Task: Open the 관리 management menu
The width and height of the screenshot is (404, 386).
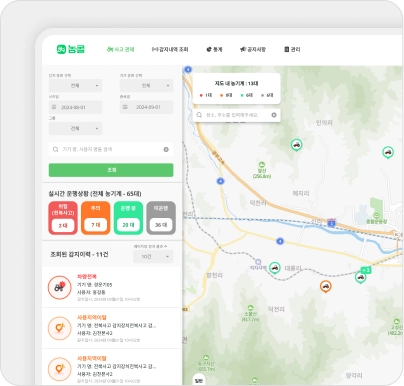Action: [x=292, y=49]
